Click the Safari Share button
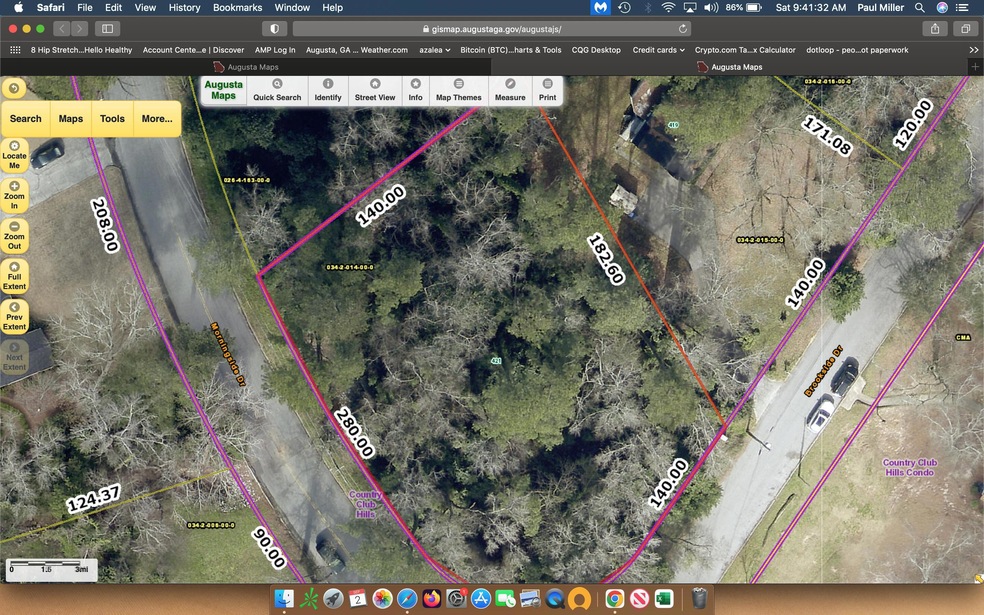 (935, 29)
